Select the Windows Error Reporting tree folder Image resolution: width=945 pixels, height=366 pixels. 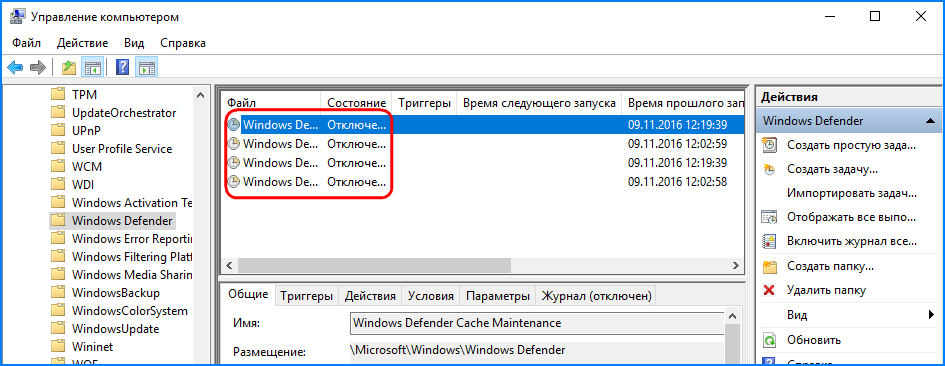click(132, 239)
